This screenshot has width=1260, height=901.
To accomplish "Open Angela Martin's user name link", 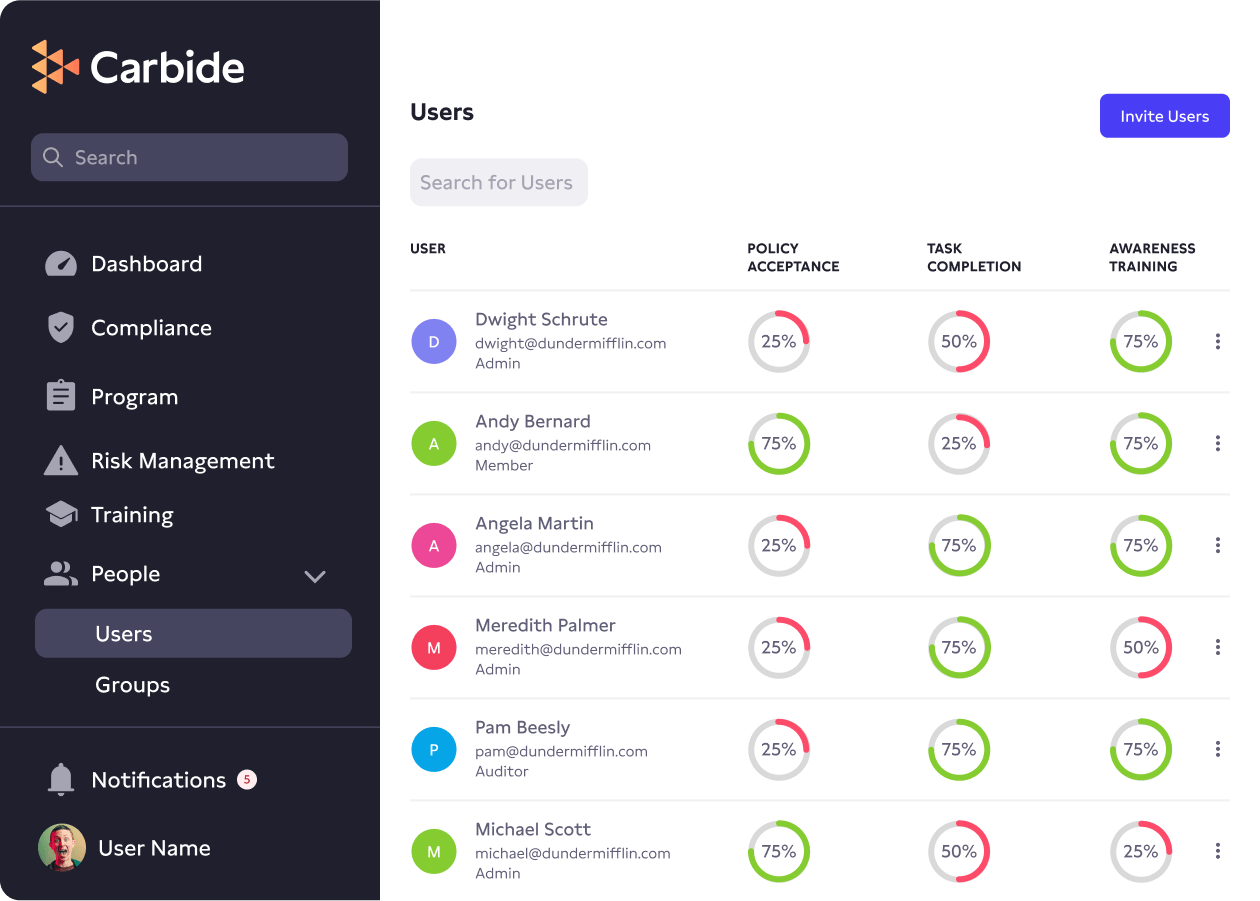I will tap(534, 524).
